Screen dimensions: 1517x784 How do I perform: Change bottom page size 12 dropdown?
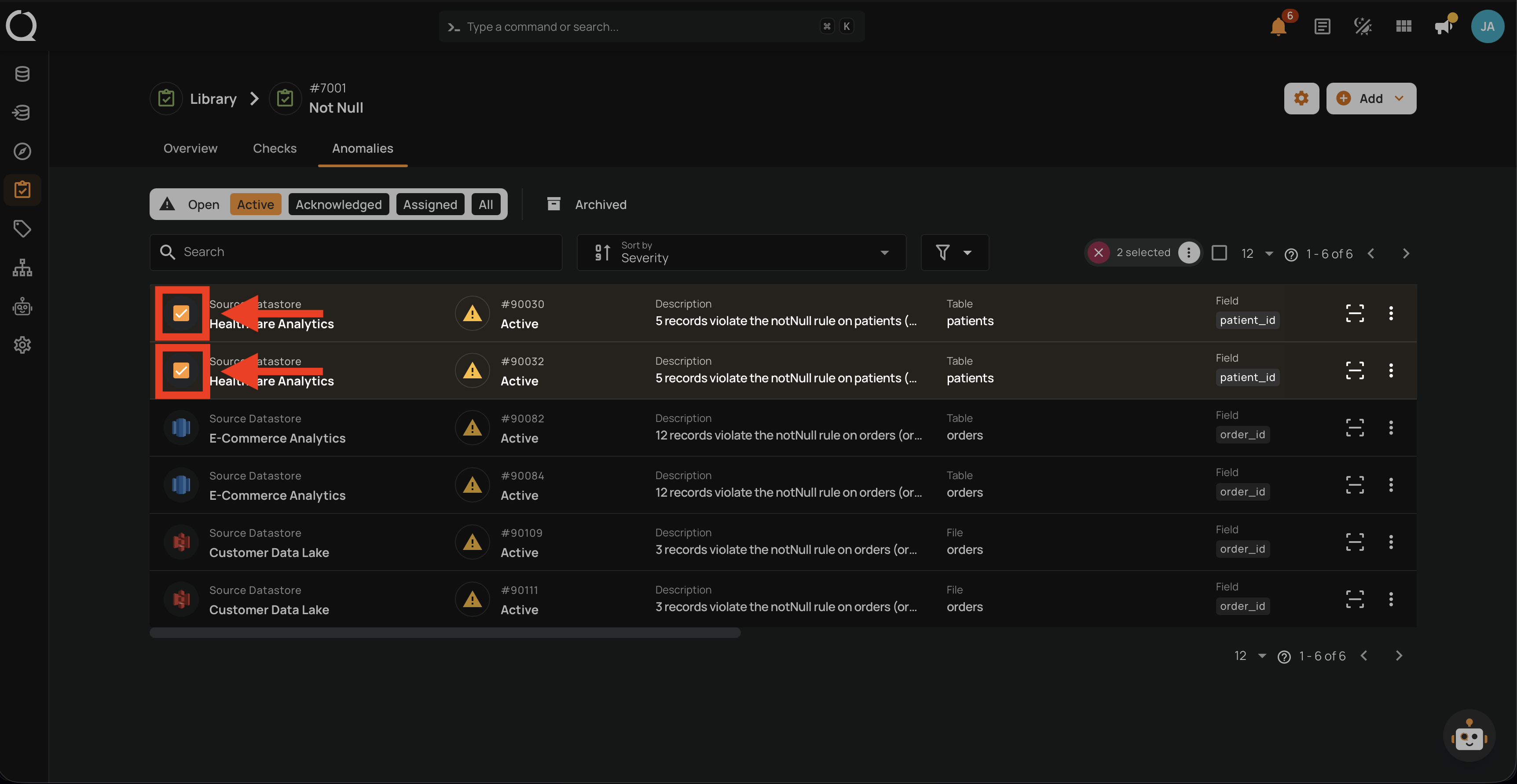1250,656
